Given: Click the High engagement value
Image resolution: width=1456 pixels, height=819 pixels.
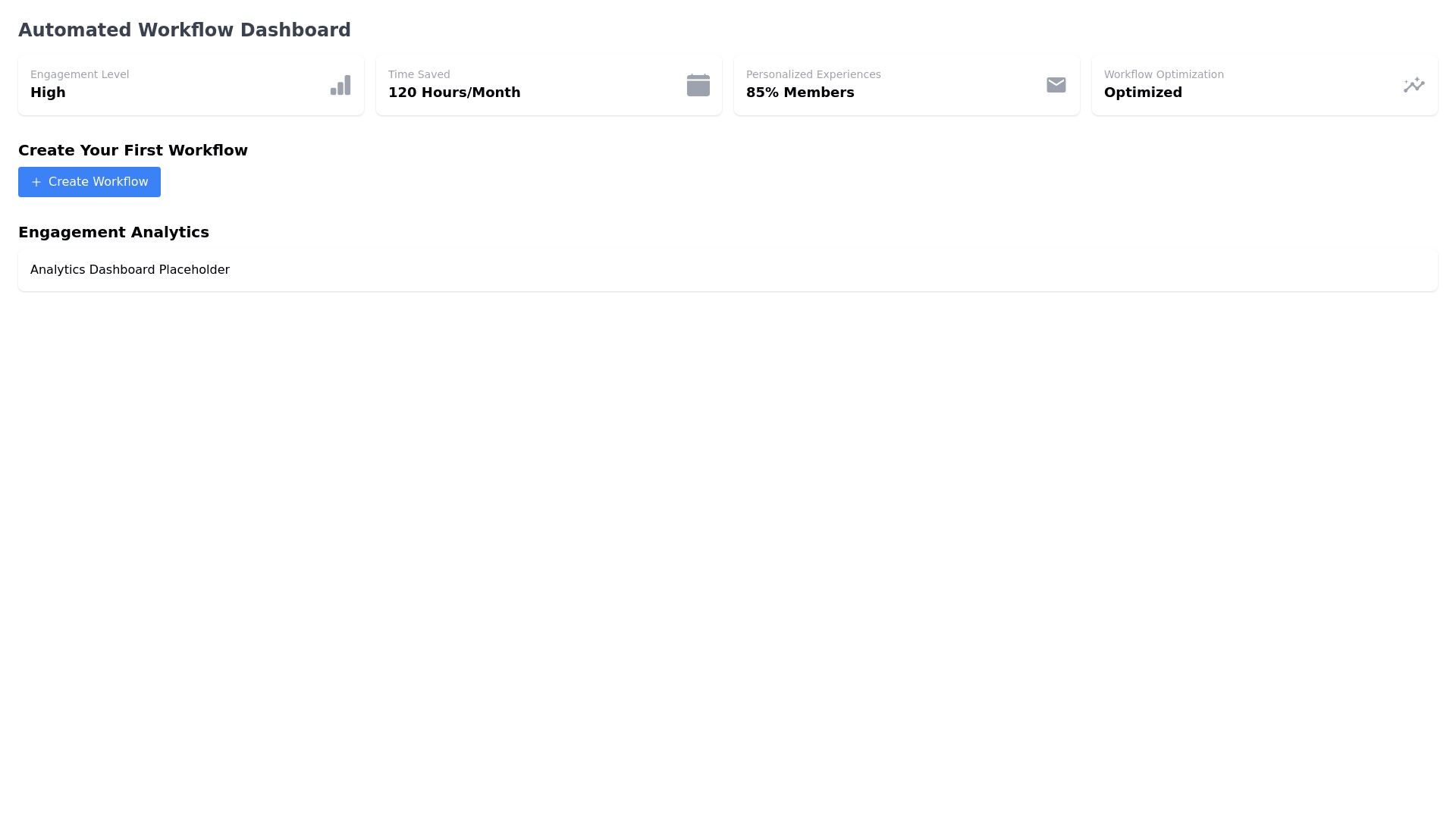Looking at the screenshot, I should [48, 93].
